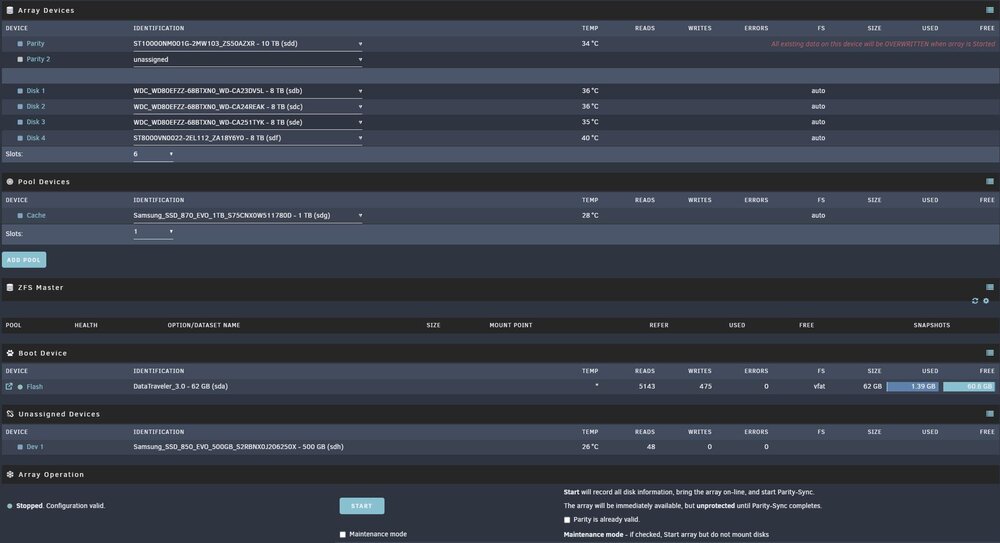Click Disk 2 status indicator icon

point(20,107)
